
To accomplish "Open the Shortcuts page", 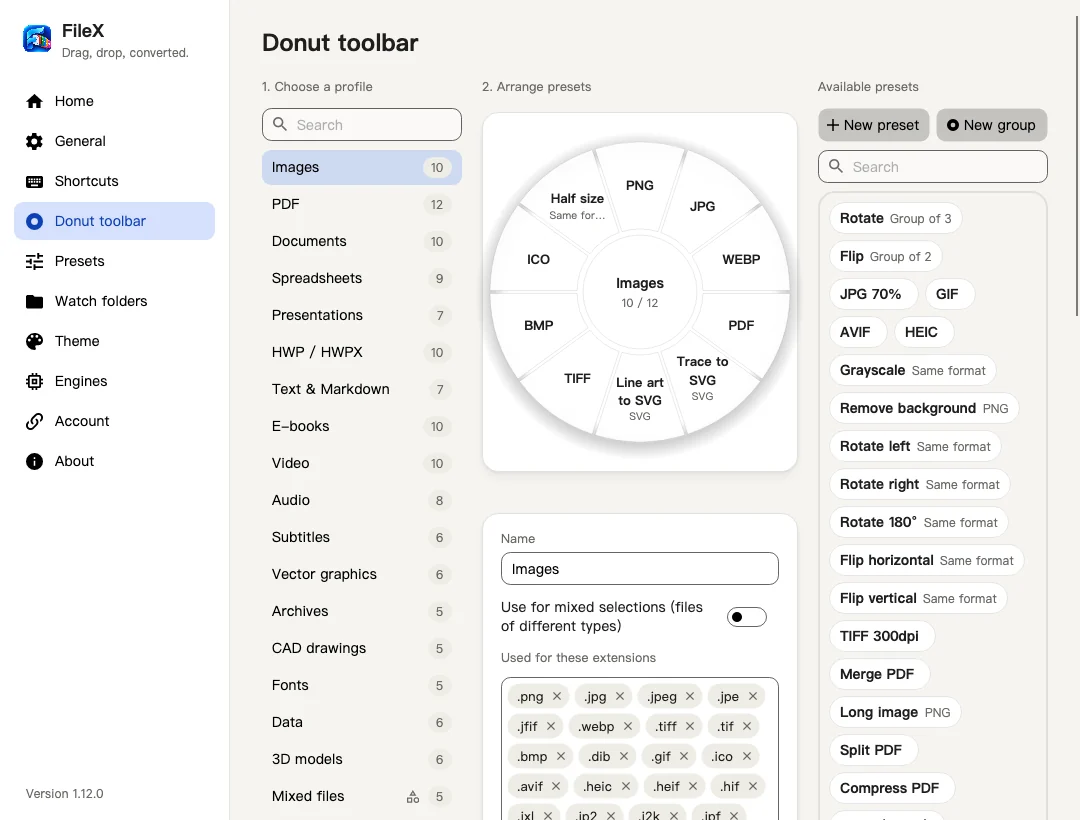I will [114, 181].
